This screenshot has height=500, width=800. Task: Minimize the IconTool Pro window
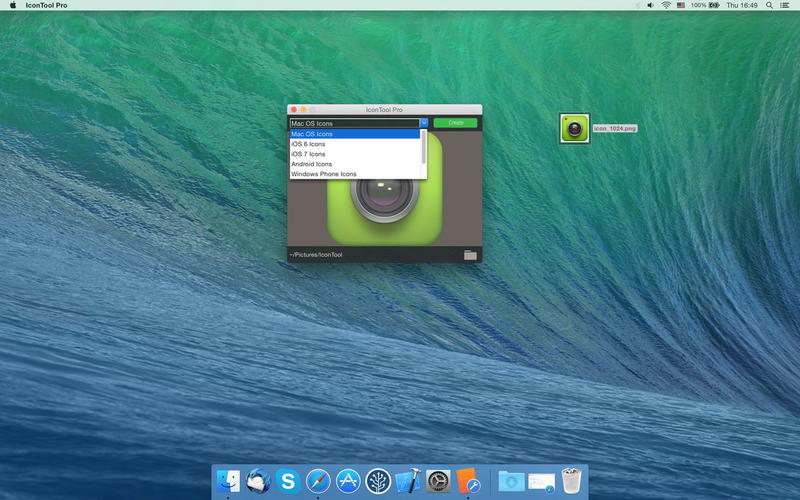click(x=303, y=109)
